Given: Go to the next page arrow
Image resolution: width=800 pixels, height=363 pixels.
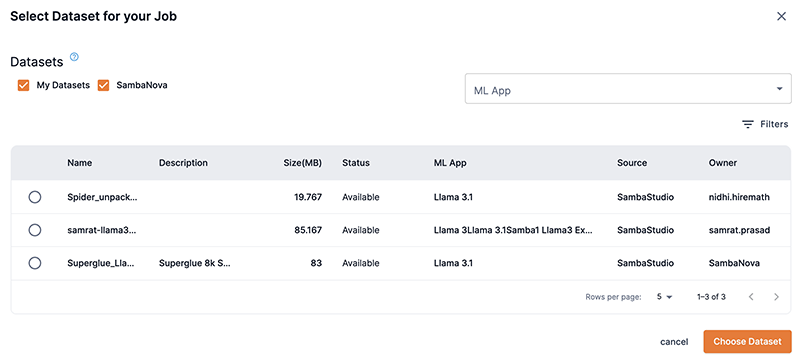Looking at the screenshot, I should click(x=776, y=297).
